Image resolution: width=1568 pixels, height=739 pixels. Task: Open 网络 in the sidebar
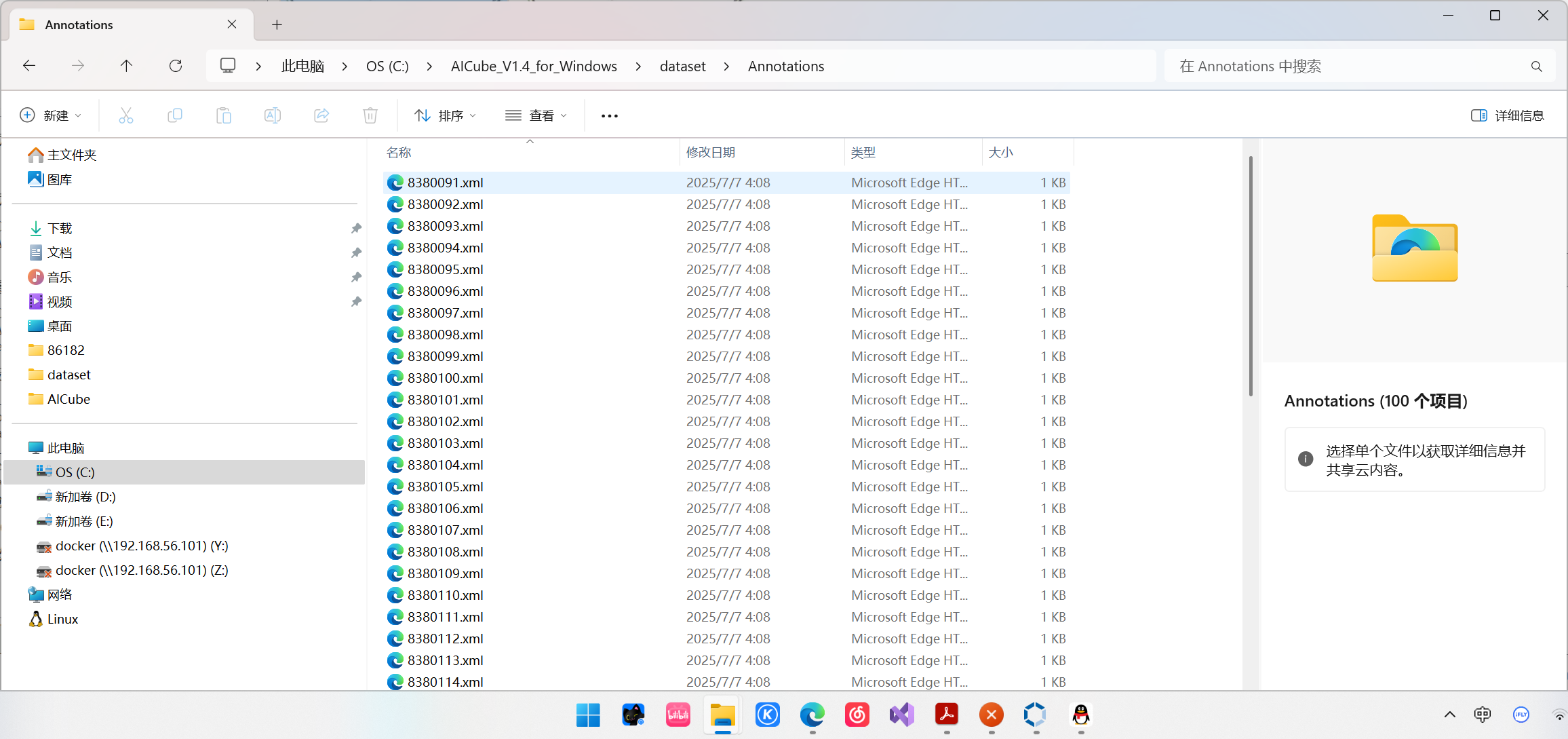51,594
